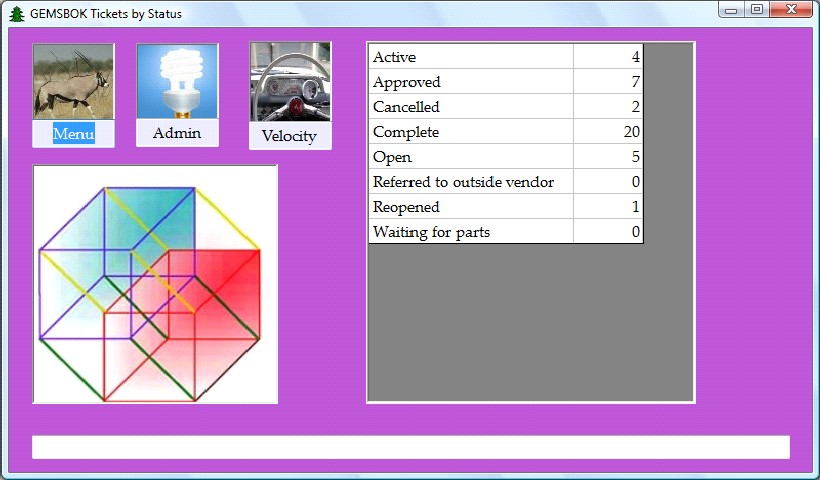Screen dimensions: 820x480
Task: Click the count 7 in the Approved row
Action: tap(608, 82)
